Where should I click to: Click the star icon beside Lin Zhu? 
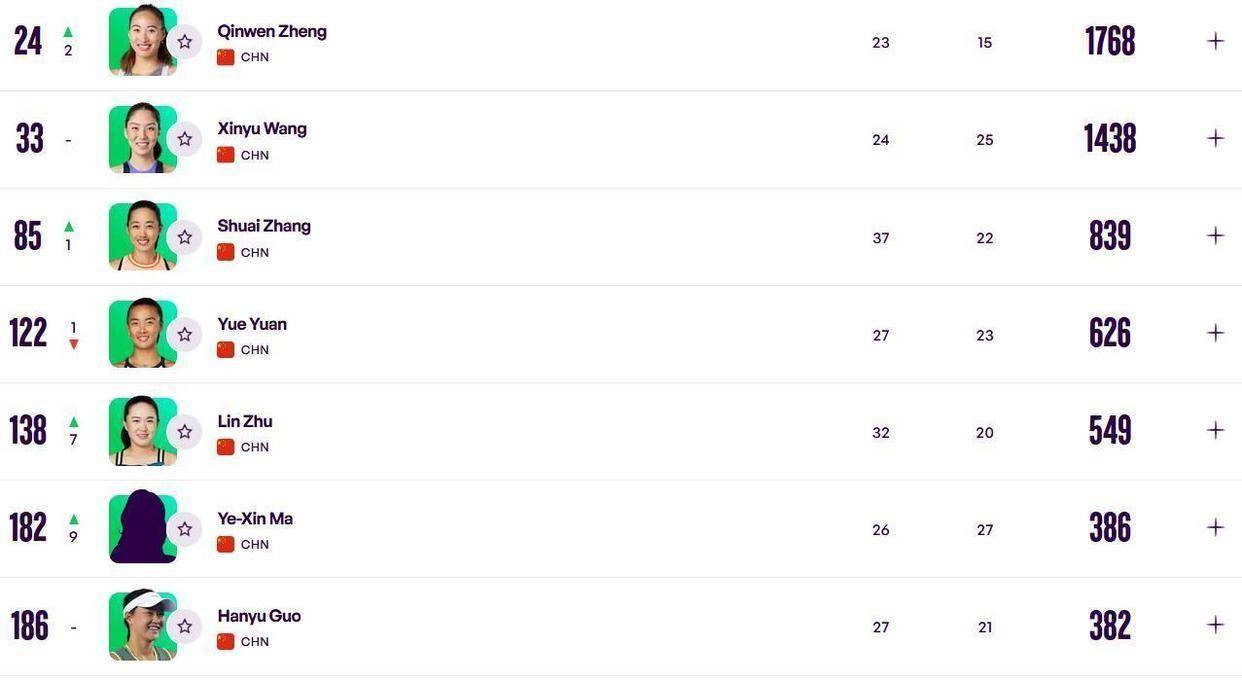click(x=185, y=431)
